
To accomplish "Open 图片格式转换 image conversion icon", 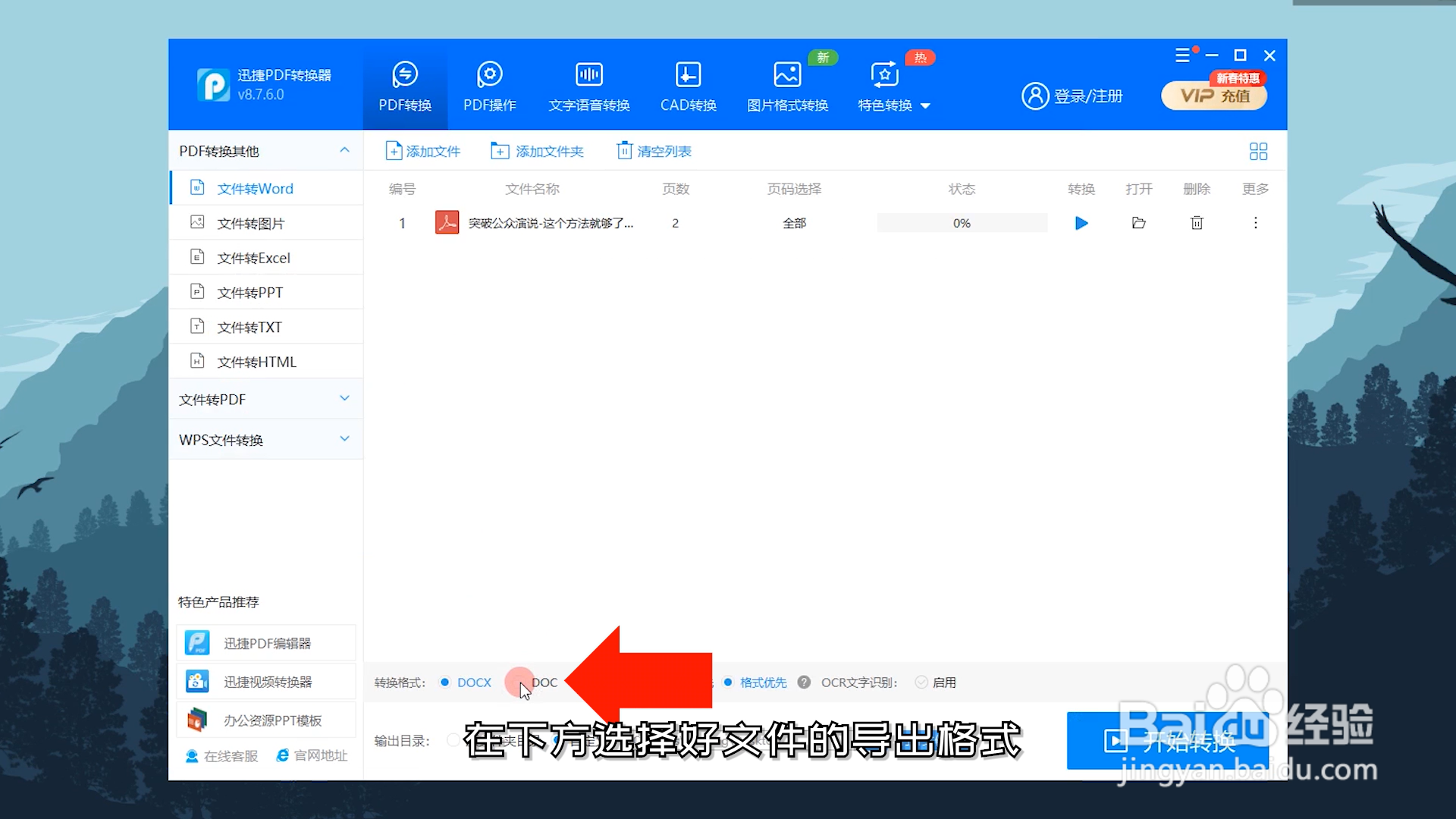I will (787, 86).
